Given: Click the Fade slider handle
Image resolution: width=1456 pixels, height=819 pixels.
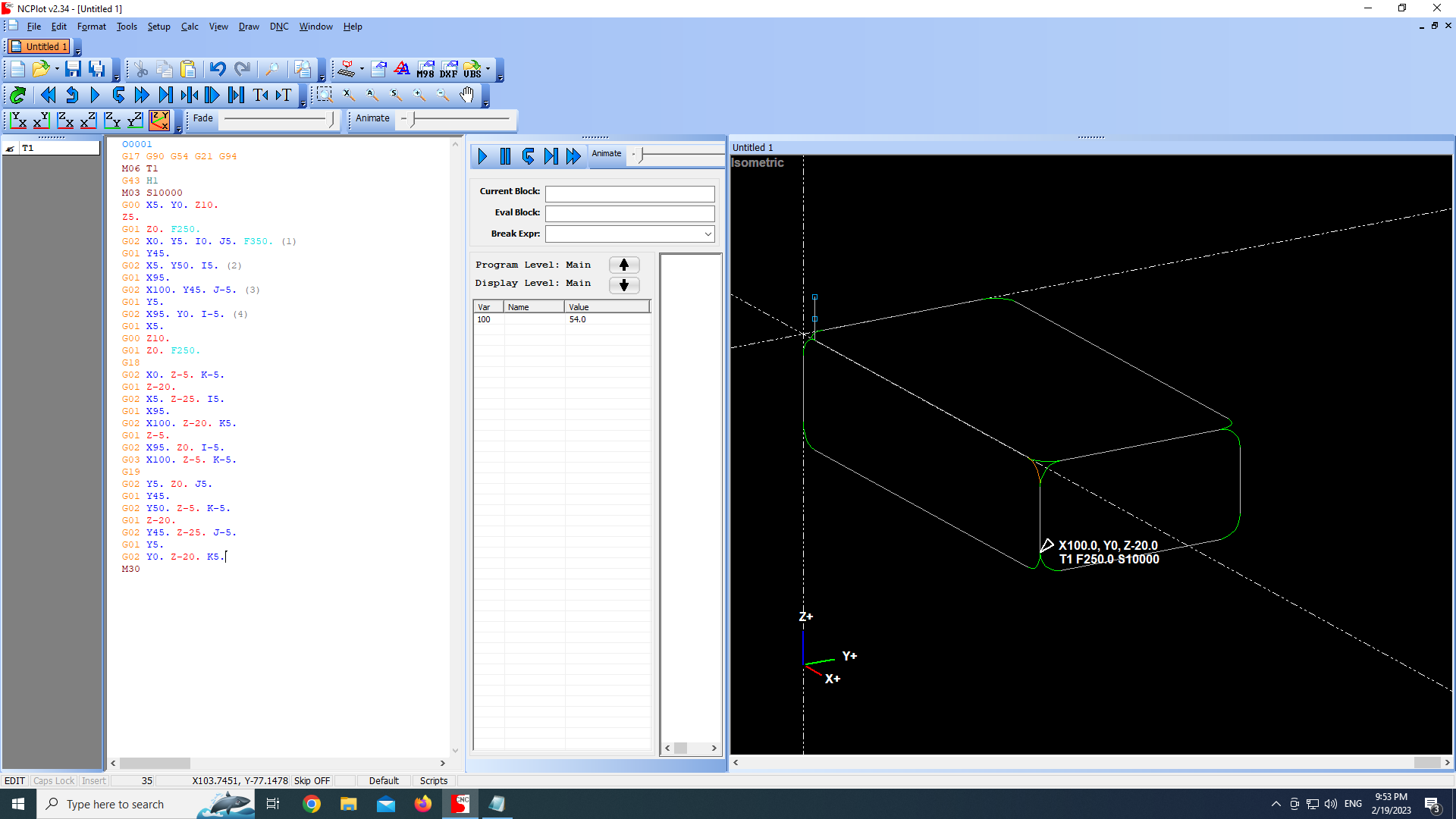Looking at the screenshot, I should [331, 119].
